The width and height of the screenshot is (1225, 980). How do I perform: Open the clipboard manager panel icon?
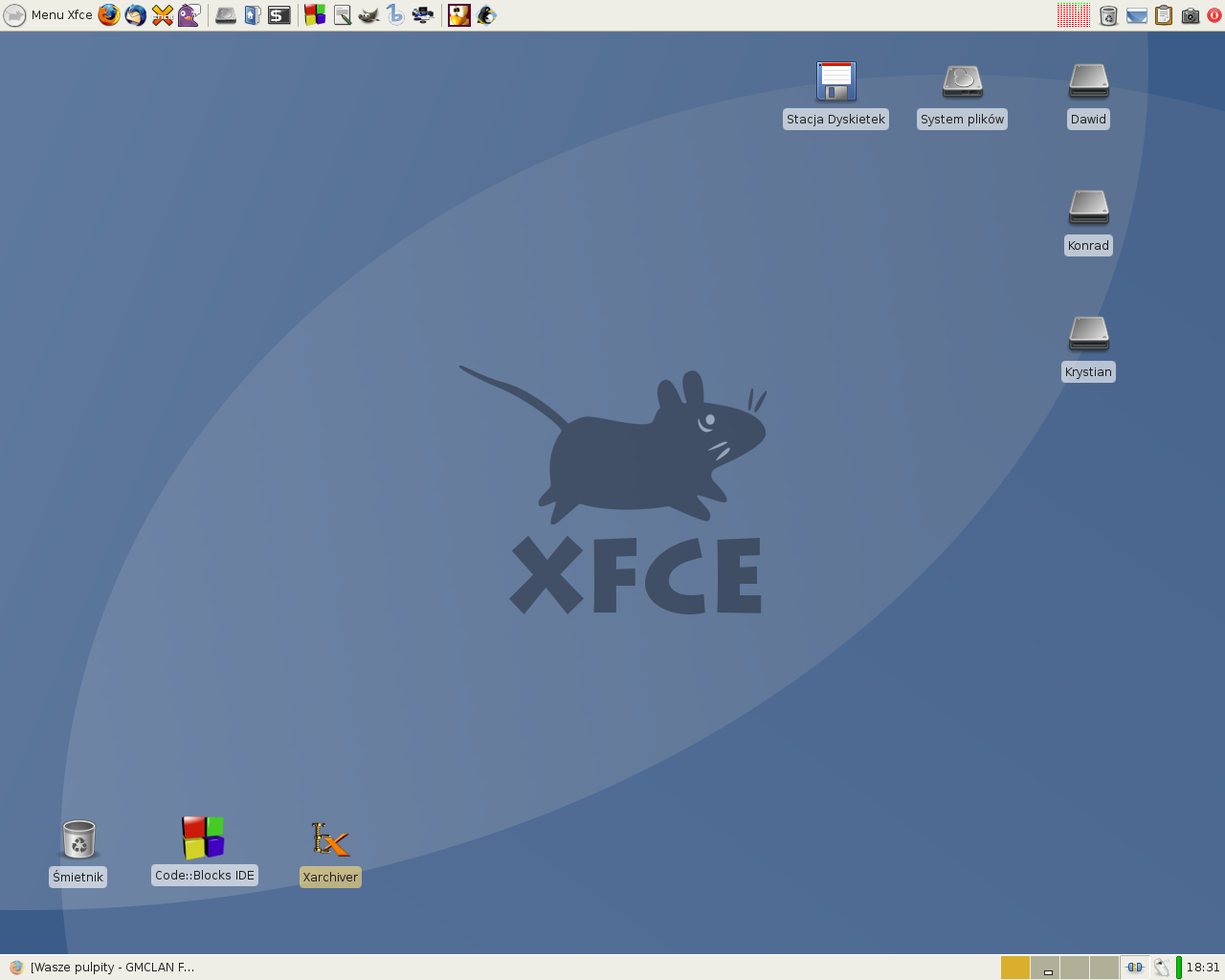pyautogui.click(x=1164, y=15)
